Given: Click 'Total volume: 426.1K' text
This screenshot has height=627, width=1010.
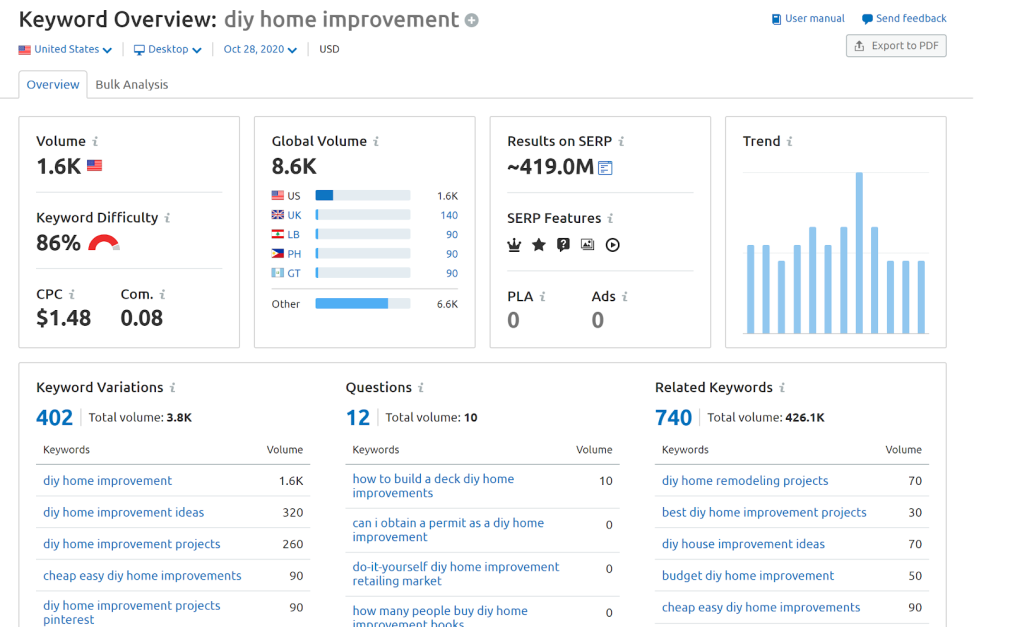Looking at the screenshot, I should (766, 418).
